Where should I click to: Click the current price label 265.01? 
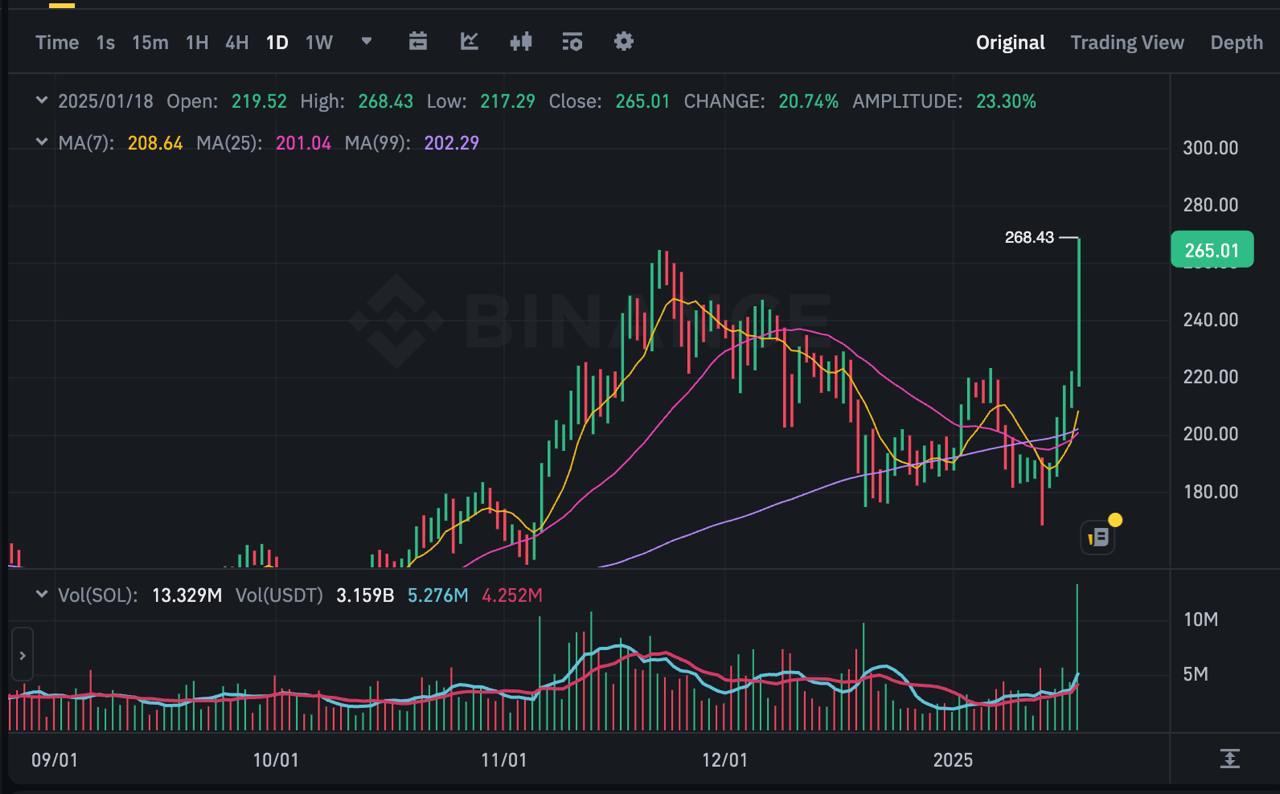tap(1212, 249)
